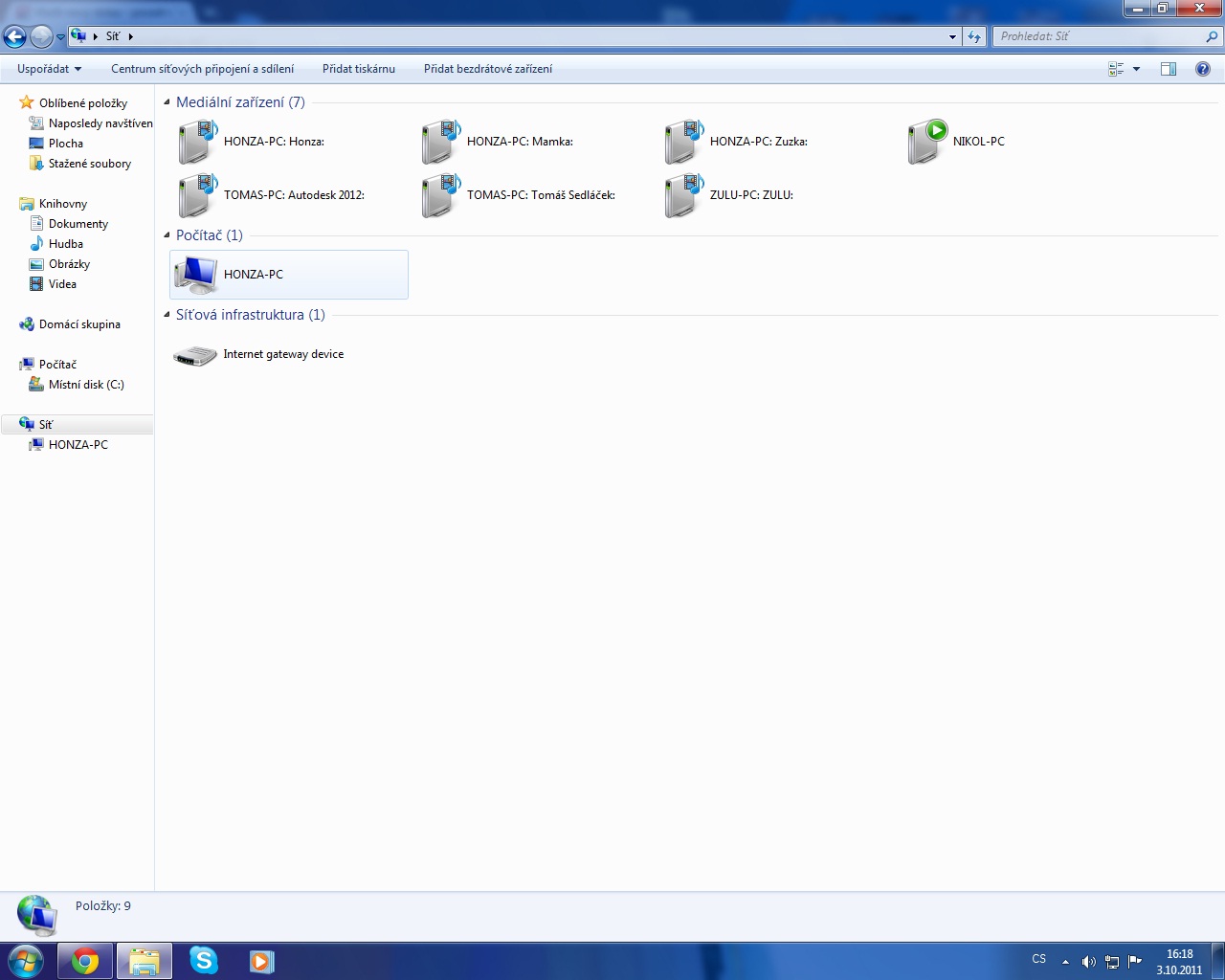Select Síť in the navigation pane

point(77,424)
